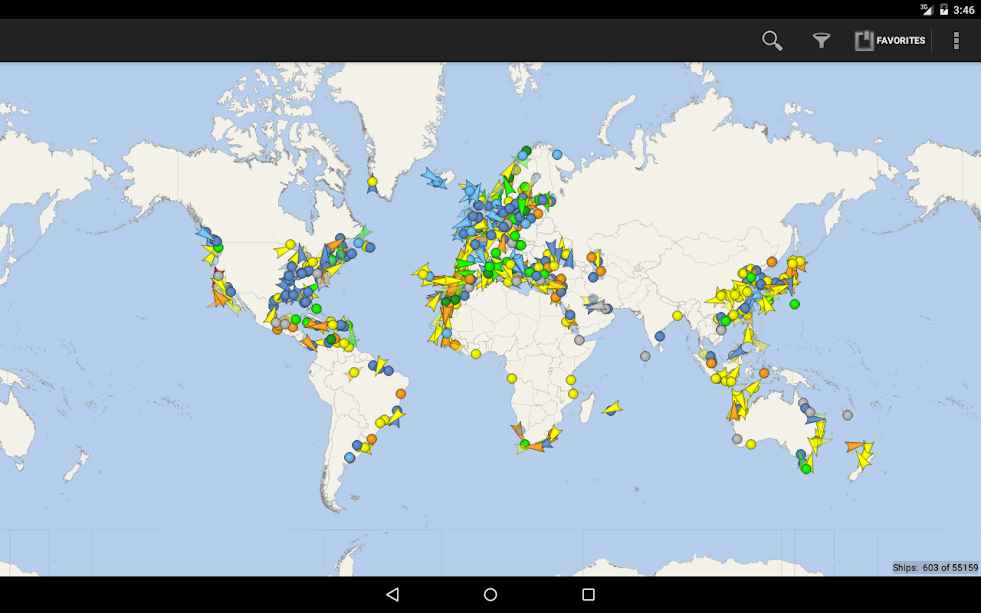Select green ship marker near Tasmania
Viewport: 981px width, 613px height.
coord(806,469)
